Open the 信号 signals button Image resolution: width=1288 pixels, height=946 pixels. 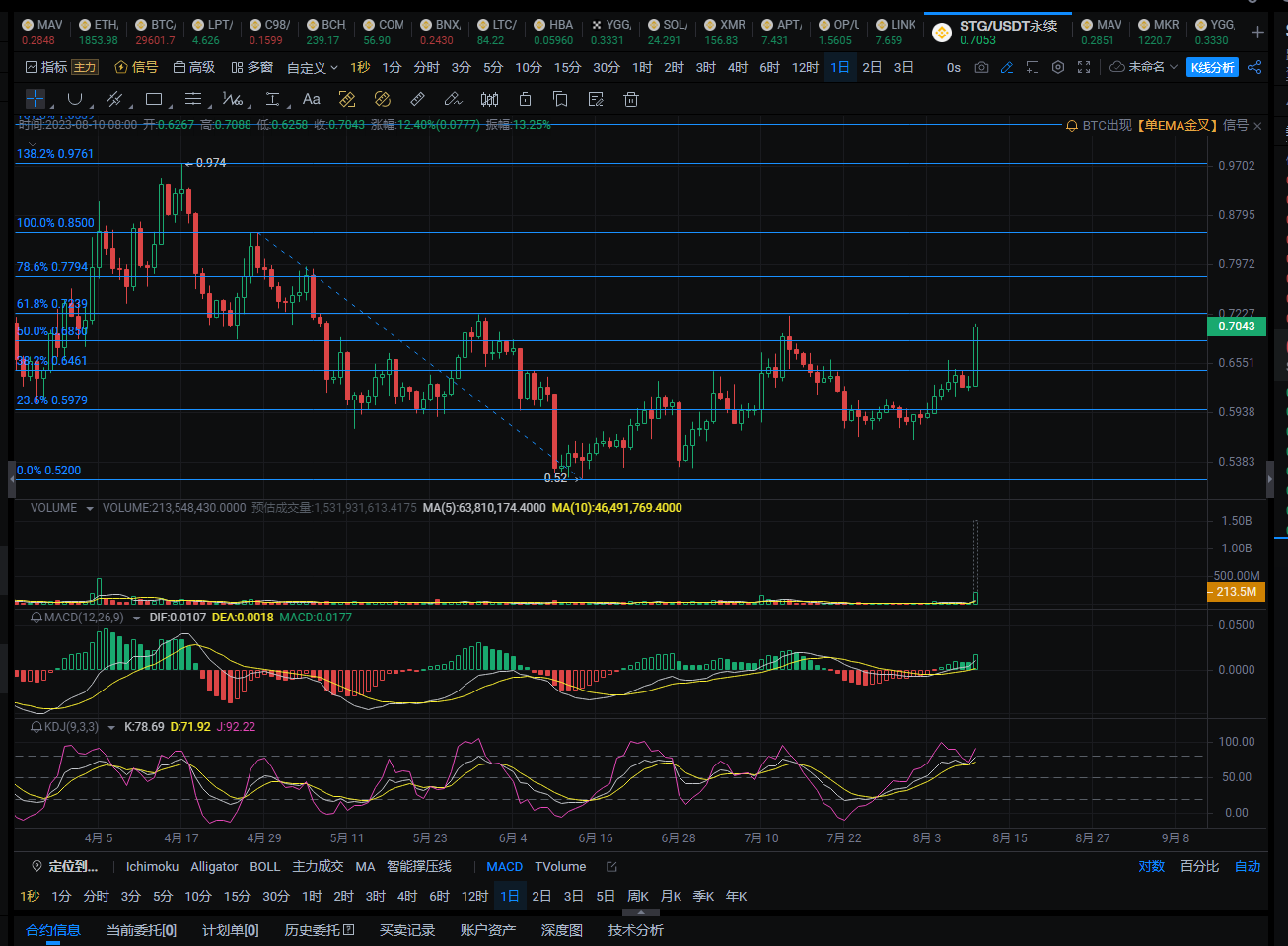pos(136,67)
